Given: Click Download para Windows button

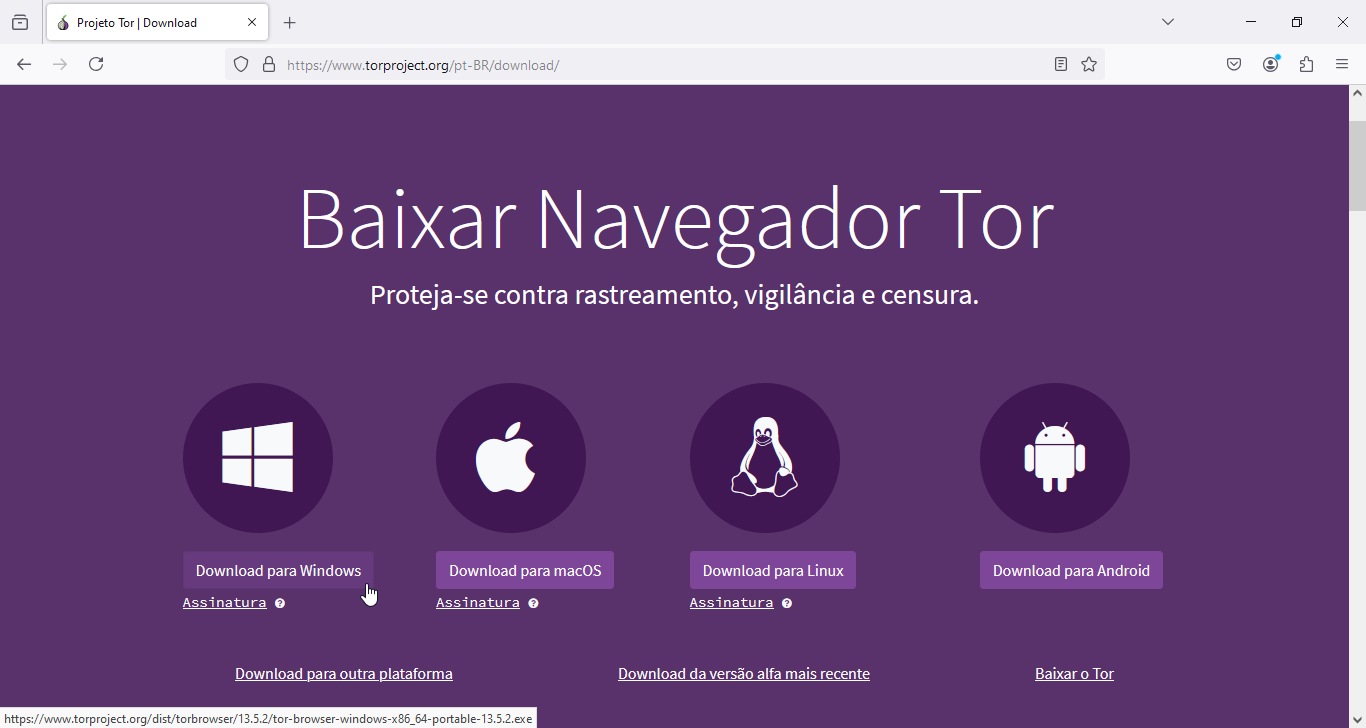Looking at the screenshot, I should [x=278, y=570].
